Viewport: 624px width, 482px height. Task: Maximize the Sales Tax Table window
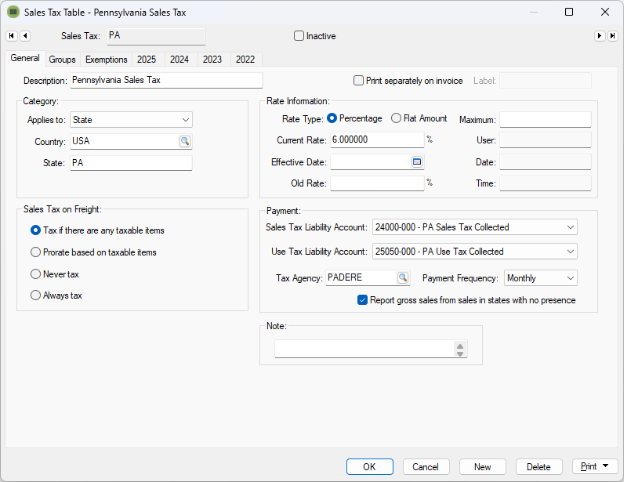coord(569,12)
